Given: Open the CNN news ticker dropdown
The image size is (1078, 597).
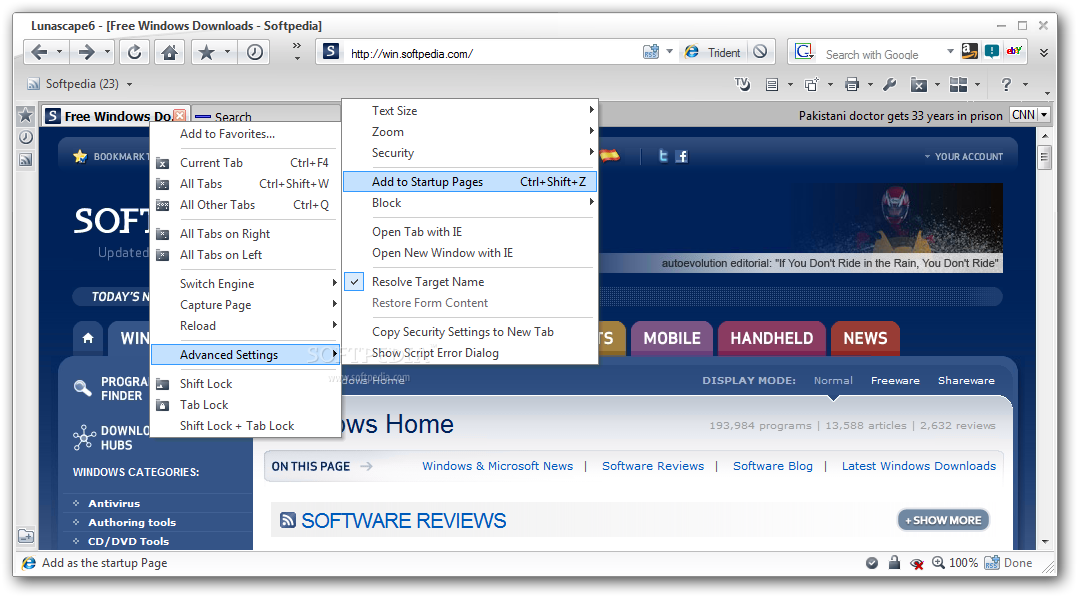Looking at the screenshot, I should coord(1044,115).
